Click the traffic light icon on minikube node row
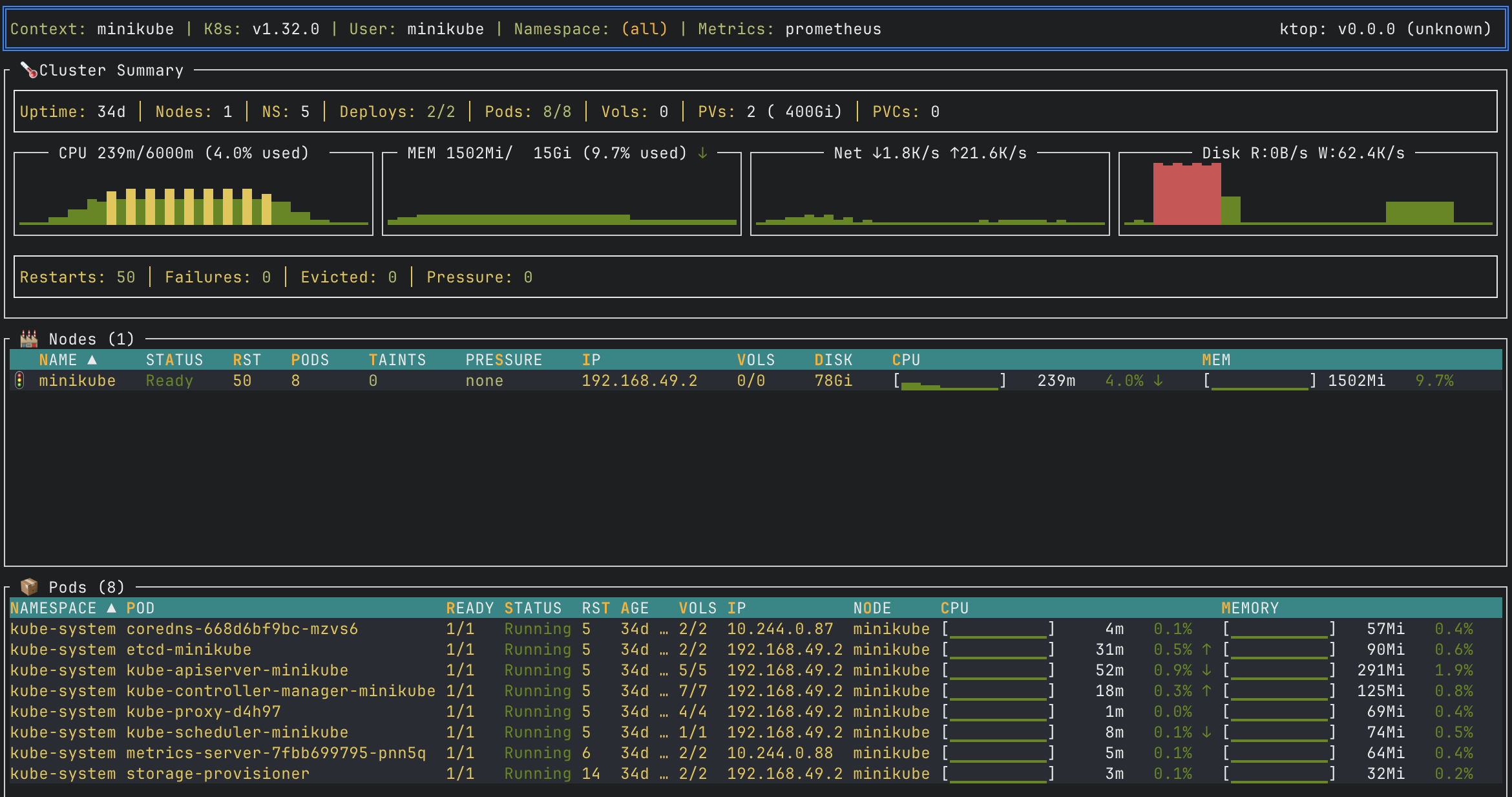 pyautogui.click(x=21, y=381)
